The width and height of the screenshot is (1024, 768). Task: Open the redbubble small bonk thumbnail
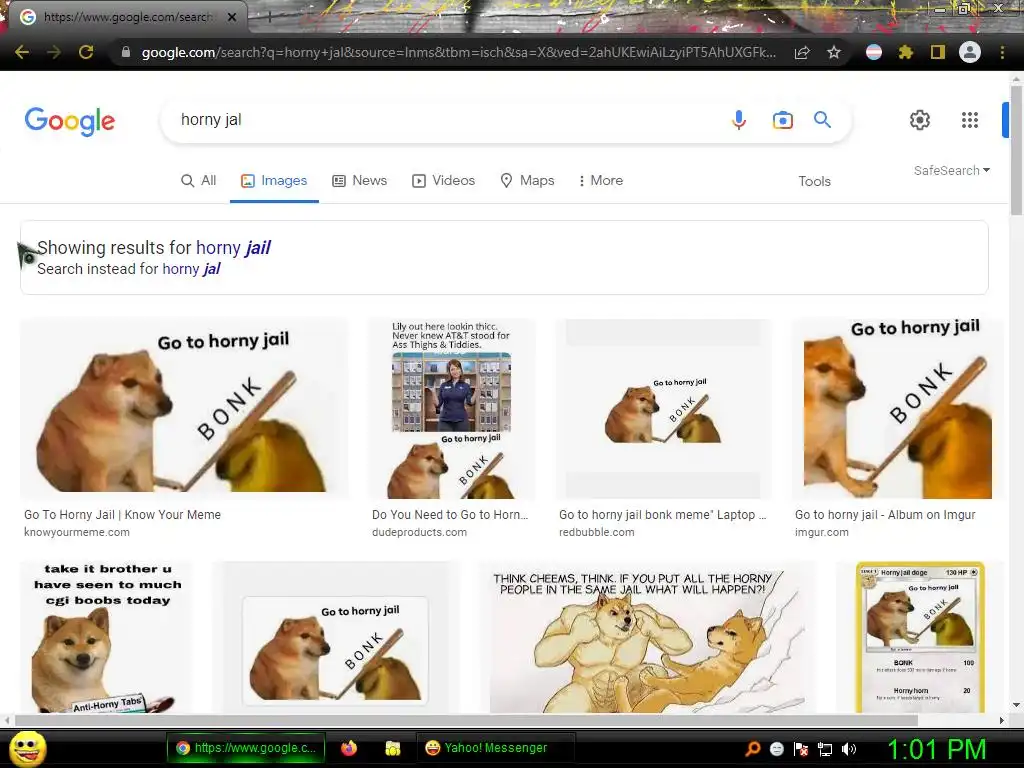tap(663, 409)
